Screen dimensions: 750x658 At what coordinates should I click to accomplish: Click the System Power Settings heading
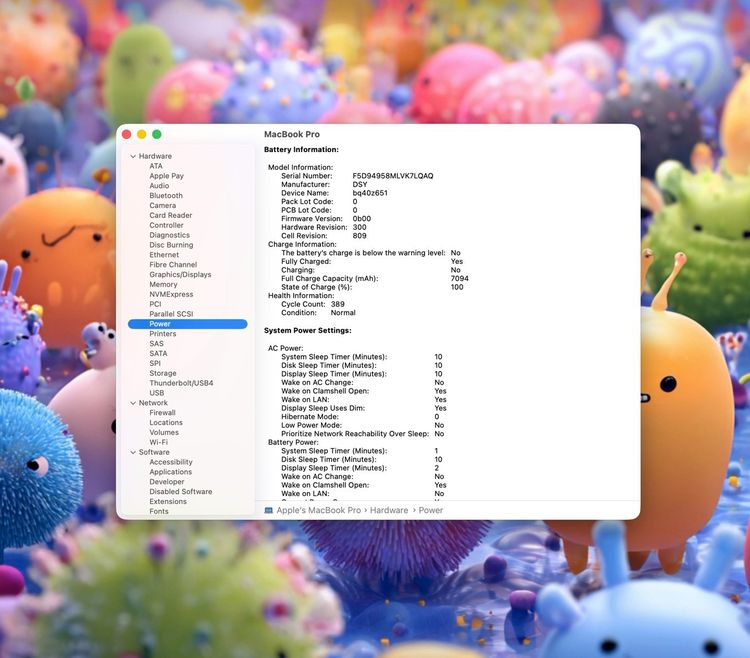(308, 330)
